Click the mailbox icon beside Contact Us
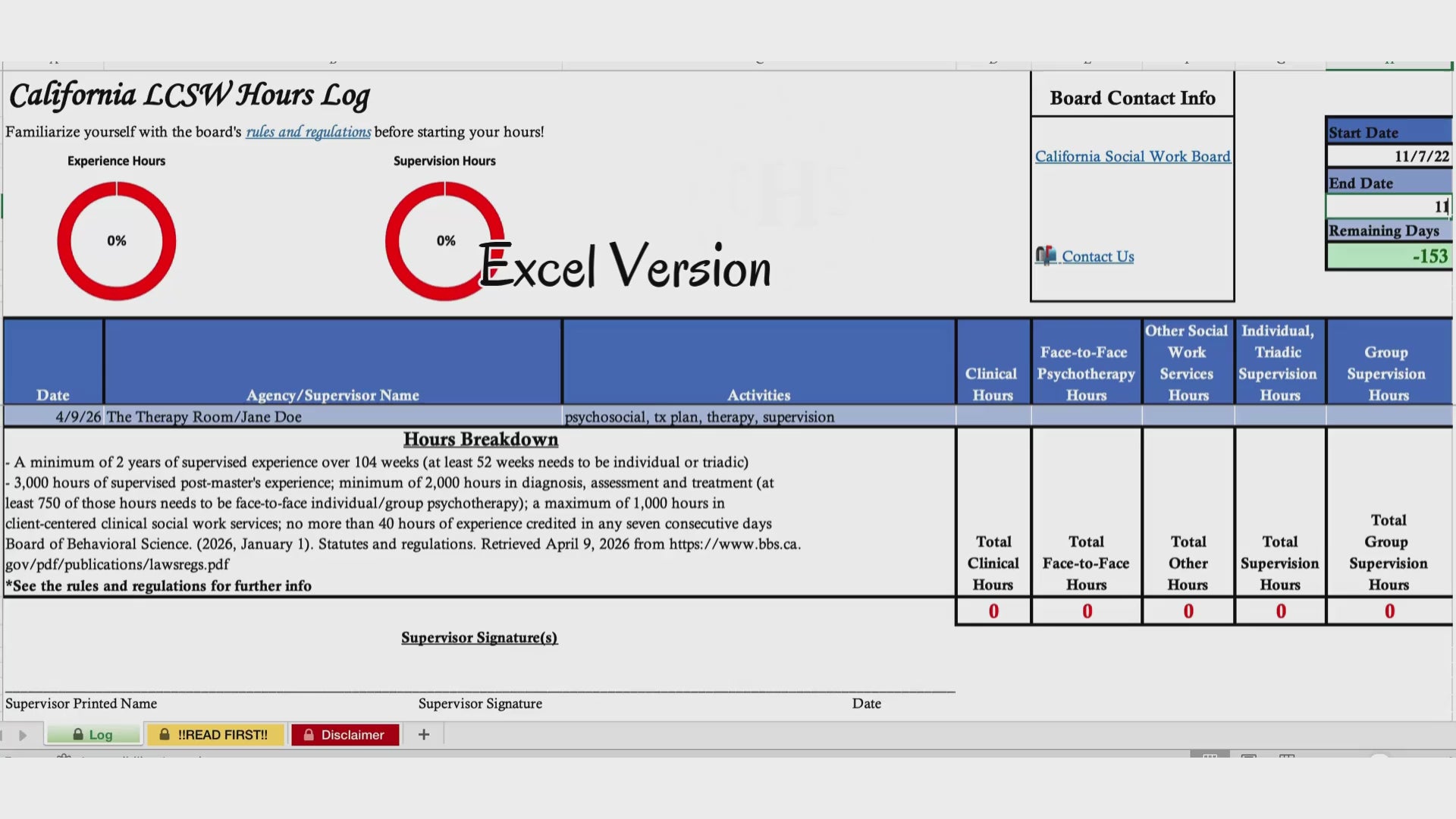This screenshot has width=1456, height=819. pyautogui.click(x=1046, y=256)
